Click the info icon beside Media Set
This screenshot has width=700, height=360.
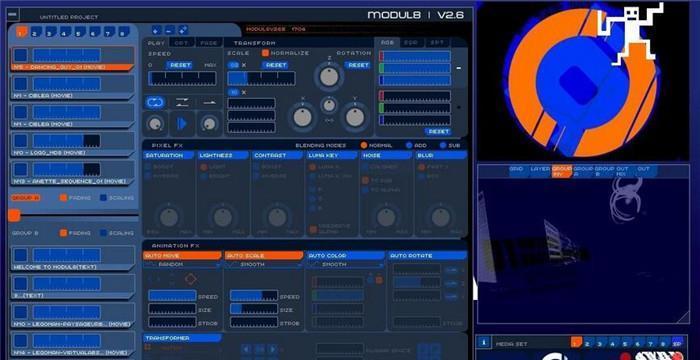click(x=483, y=343)
